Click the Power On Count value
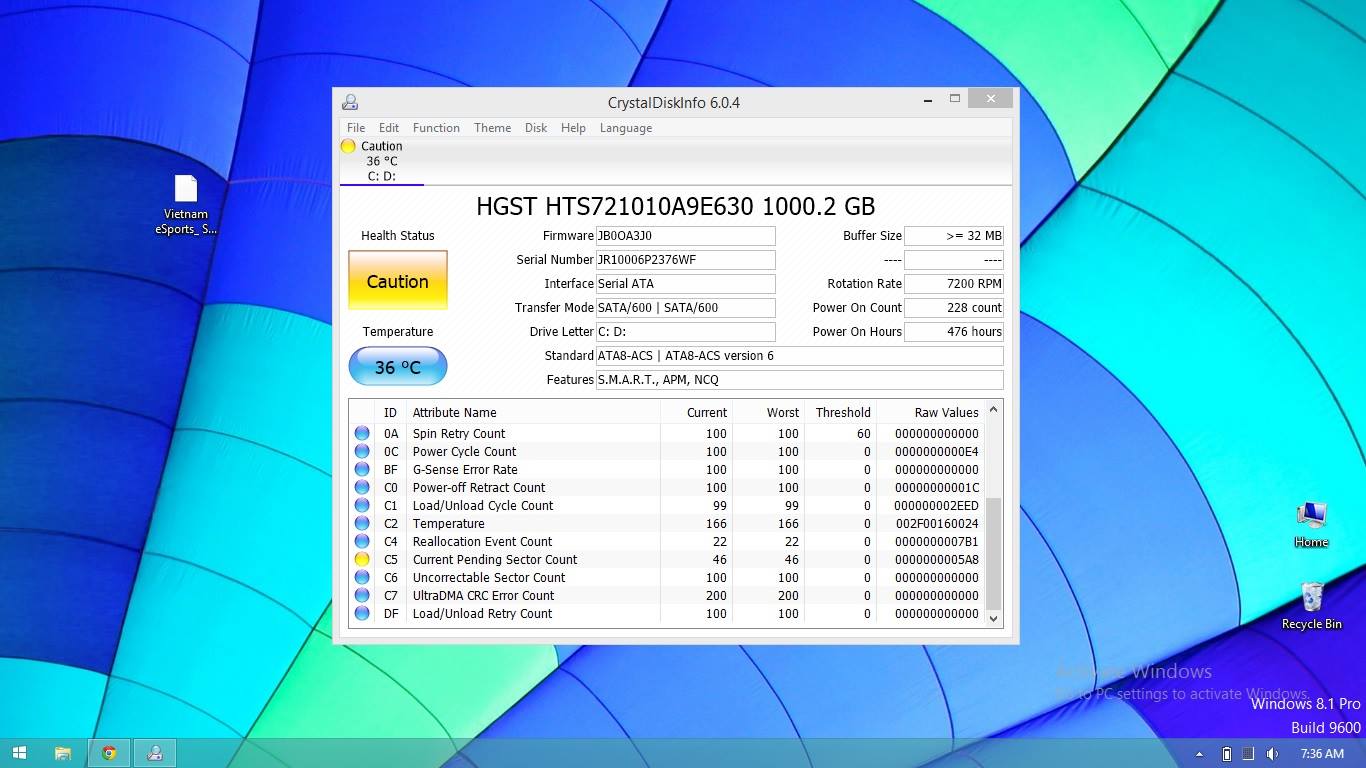1366x768 pixels. pyautogui.click(x=954, y=308)
